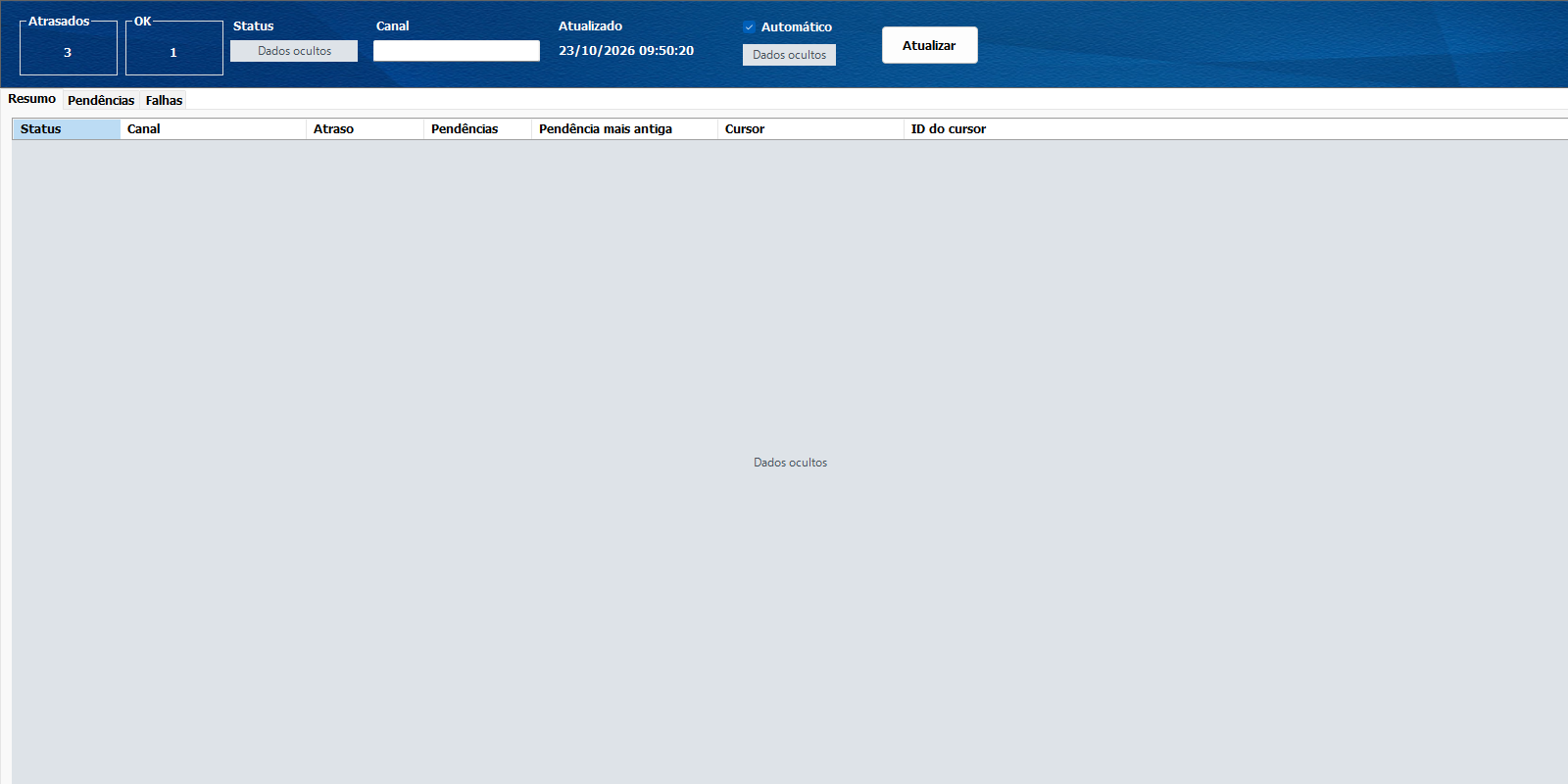Sort by the Atraso column header

point(365,129)
